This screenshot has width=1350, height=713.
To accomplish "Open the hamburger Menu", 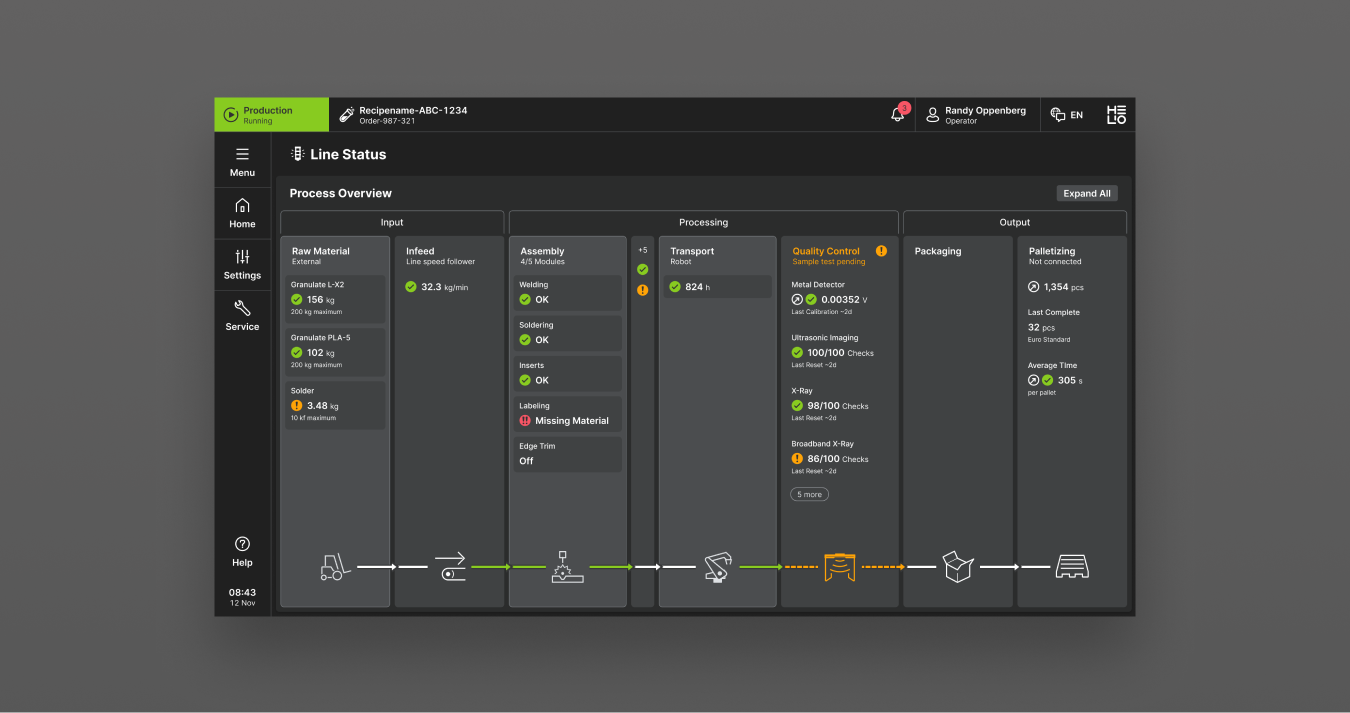I will point(242,162).
